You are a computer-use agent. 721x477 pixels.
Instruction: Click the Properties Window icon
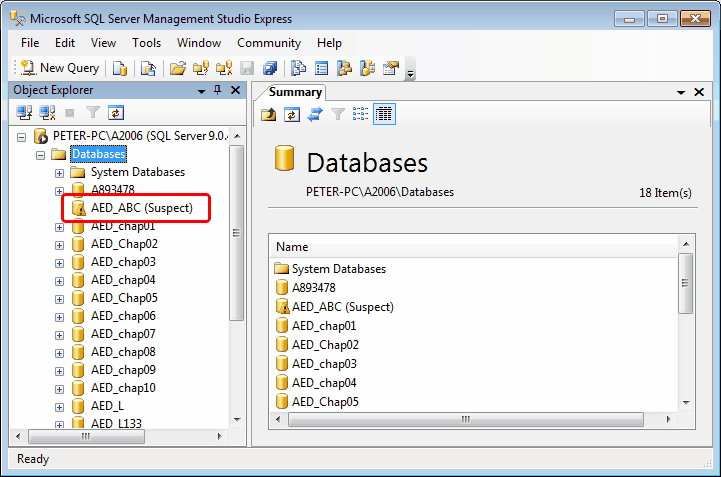(x=391, y=69)
